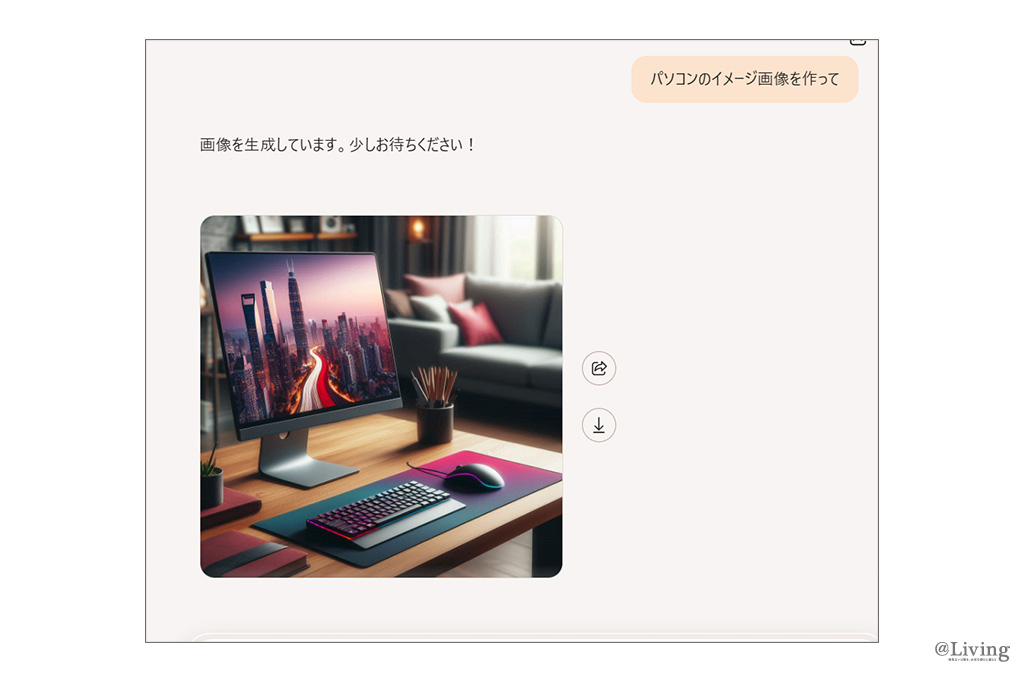Click the pencil holder cup on the desk
Viewport: 1024px width, 682px height.
coord(434,420)
